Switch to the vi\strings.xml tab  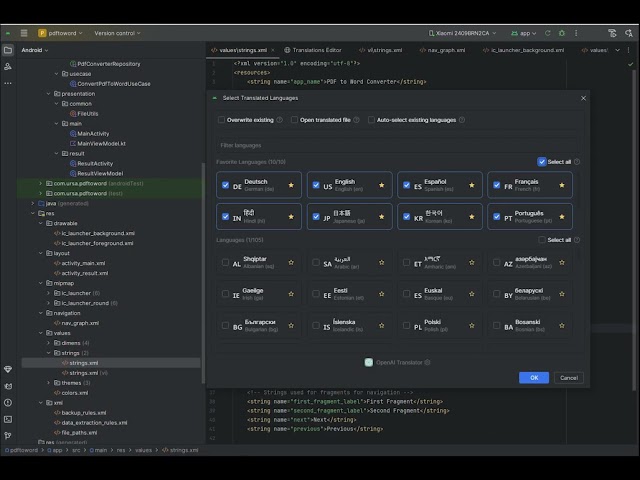380,50
